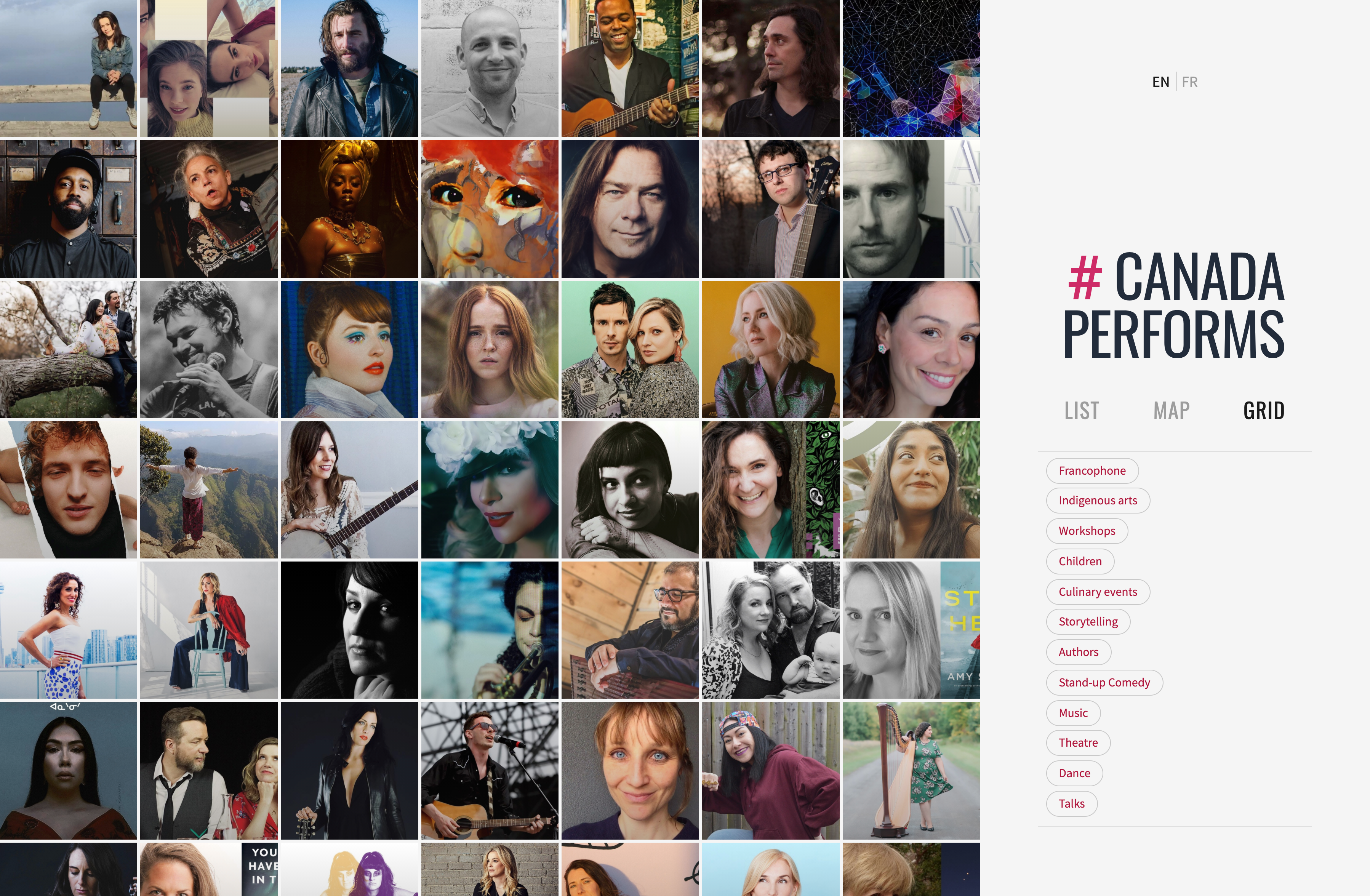Select the GRID view tab
The image size is (1370, 896).
tap(1263, 411)
